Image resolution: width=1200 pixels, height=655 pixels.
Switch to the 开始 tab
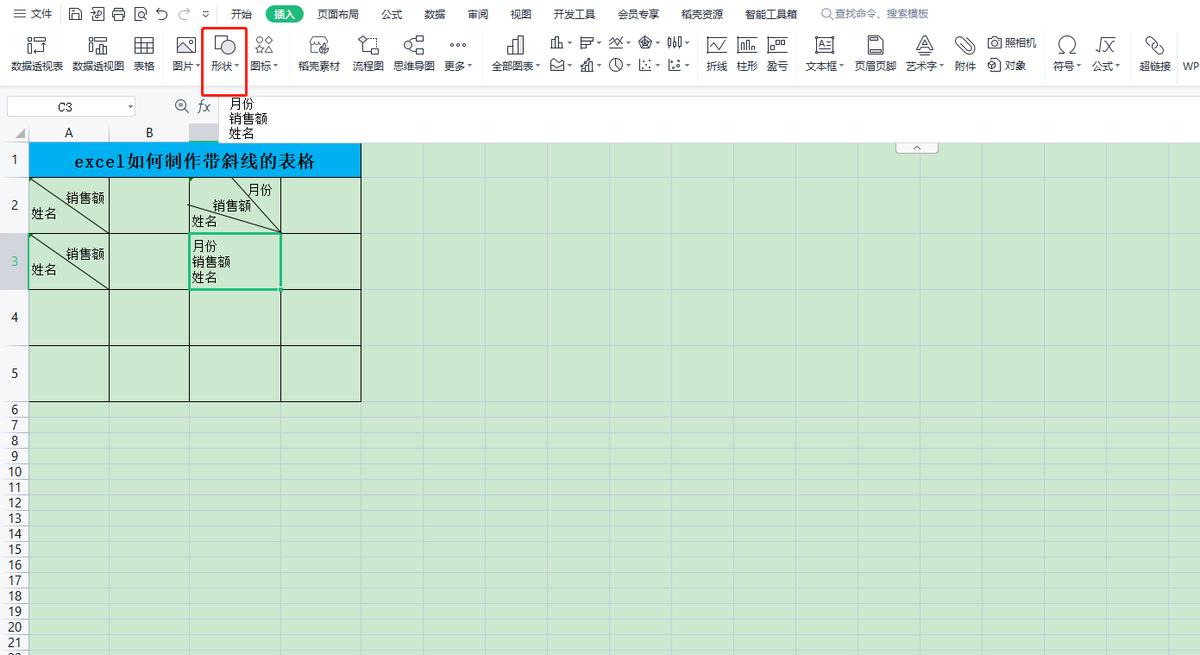click(x=241, y=14)
